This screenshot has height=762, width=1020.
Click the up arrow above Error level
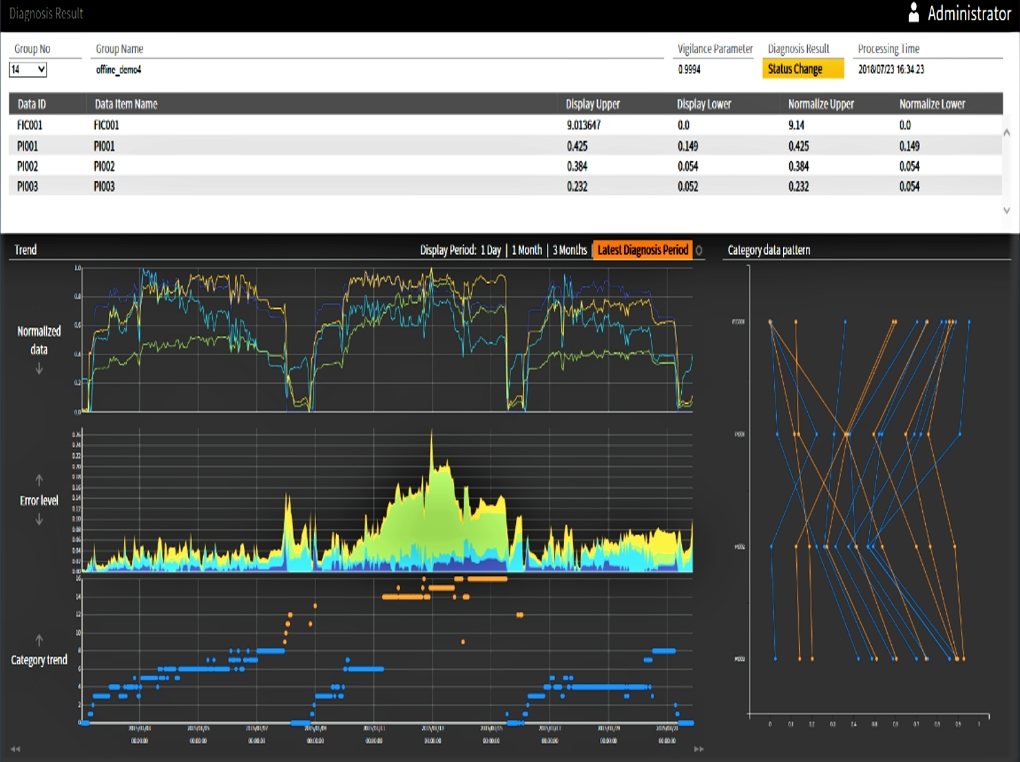coord(39,479)
